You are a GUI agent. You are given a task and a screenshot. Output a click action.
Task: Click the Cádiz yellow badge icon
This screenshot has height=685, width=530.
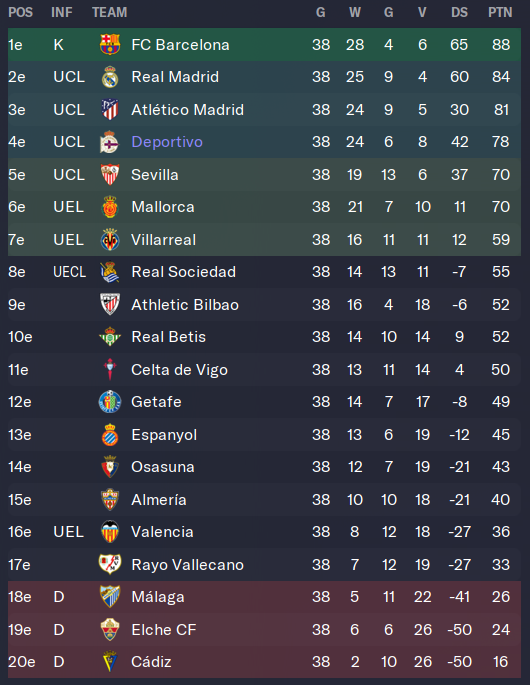point(110,662)
